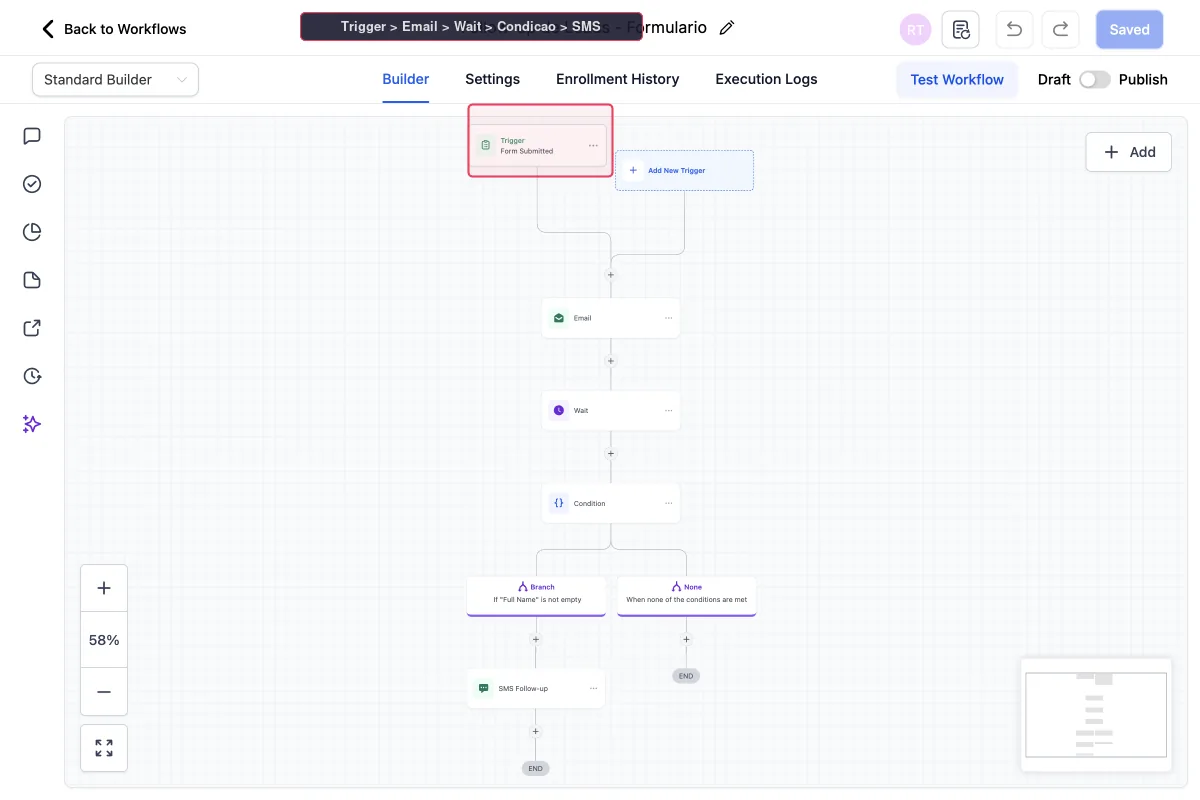Click the documents icon in the left sidebar
Viewport: 1200px width, 800px height.
click(31, 279)
